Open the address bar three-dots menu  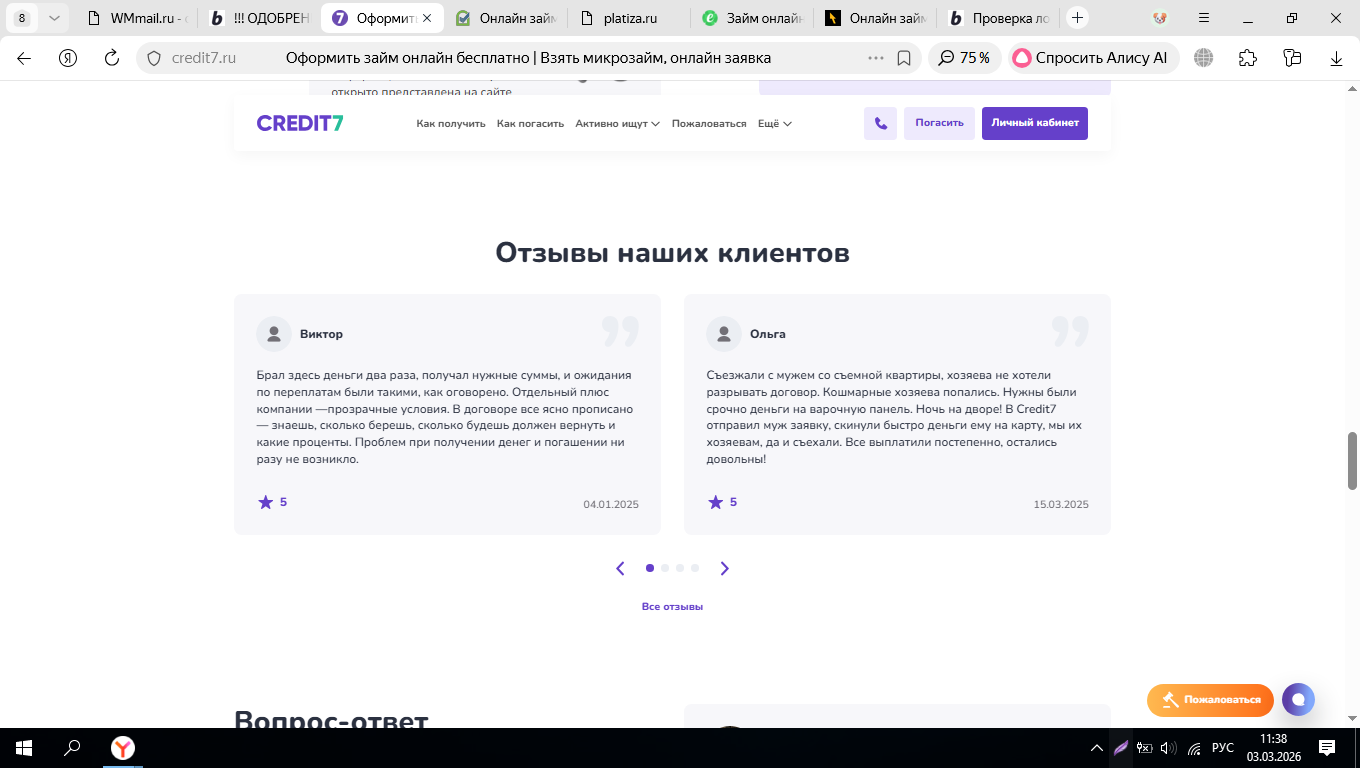click(876, 58)
